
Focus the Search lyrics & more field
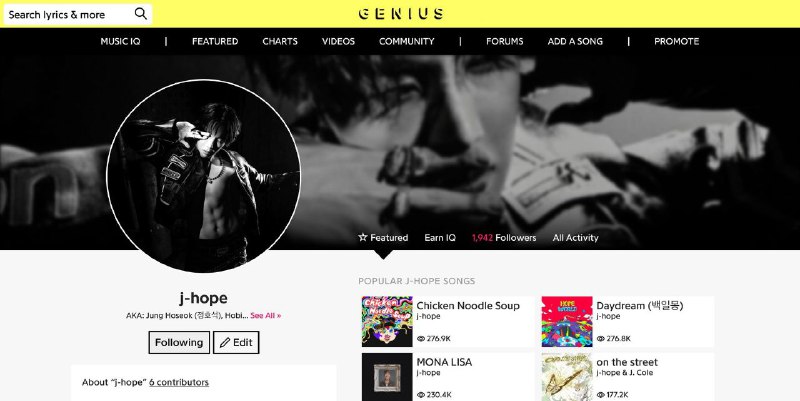pyautogui.click(x=70, y=14)
